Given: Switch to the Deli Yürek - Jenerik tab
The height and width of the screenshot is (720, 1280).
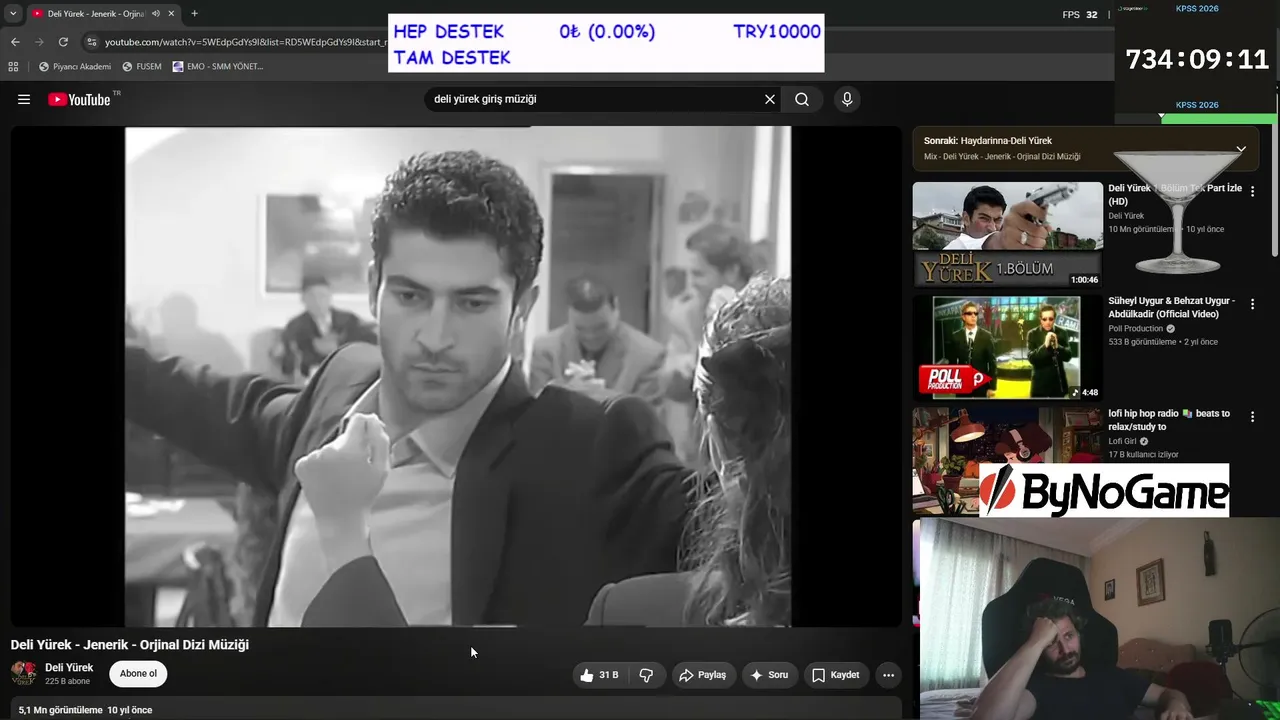Looking at the screenshot, I should coord(96,14).
